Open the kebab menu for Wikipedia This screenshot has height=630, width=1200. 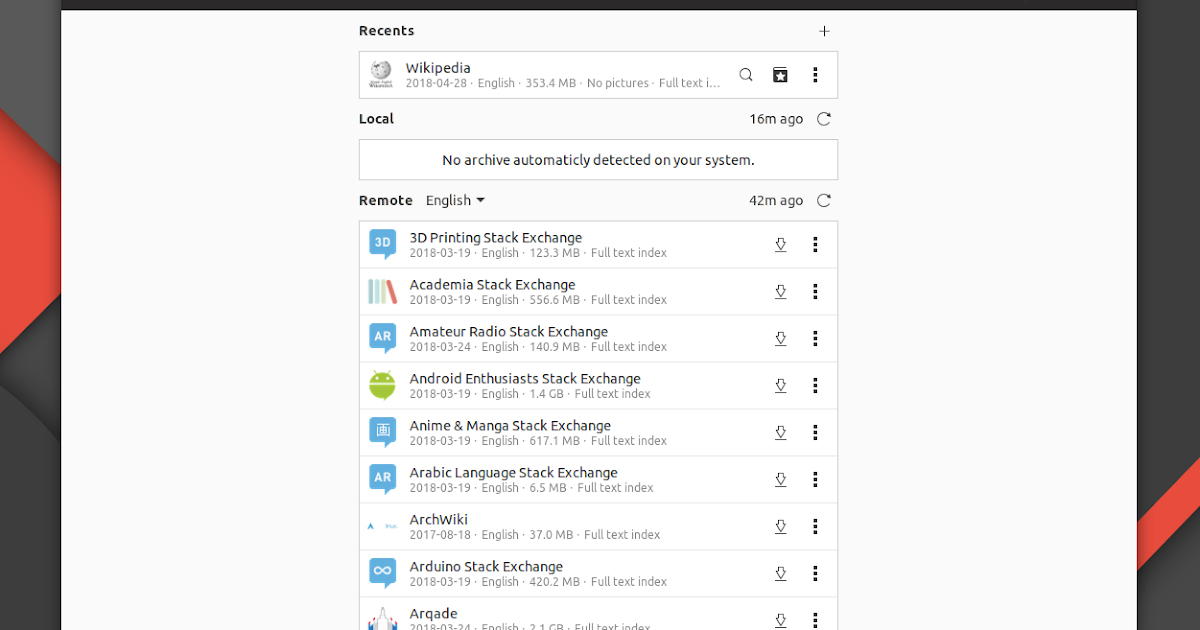click(x=815, y=74)
